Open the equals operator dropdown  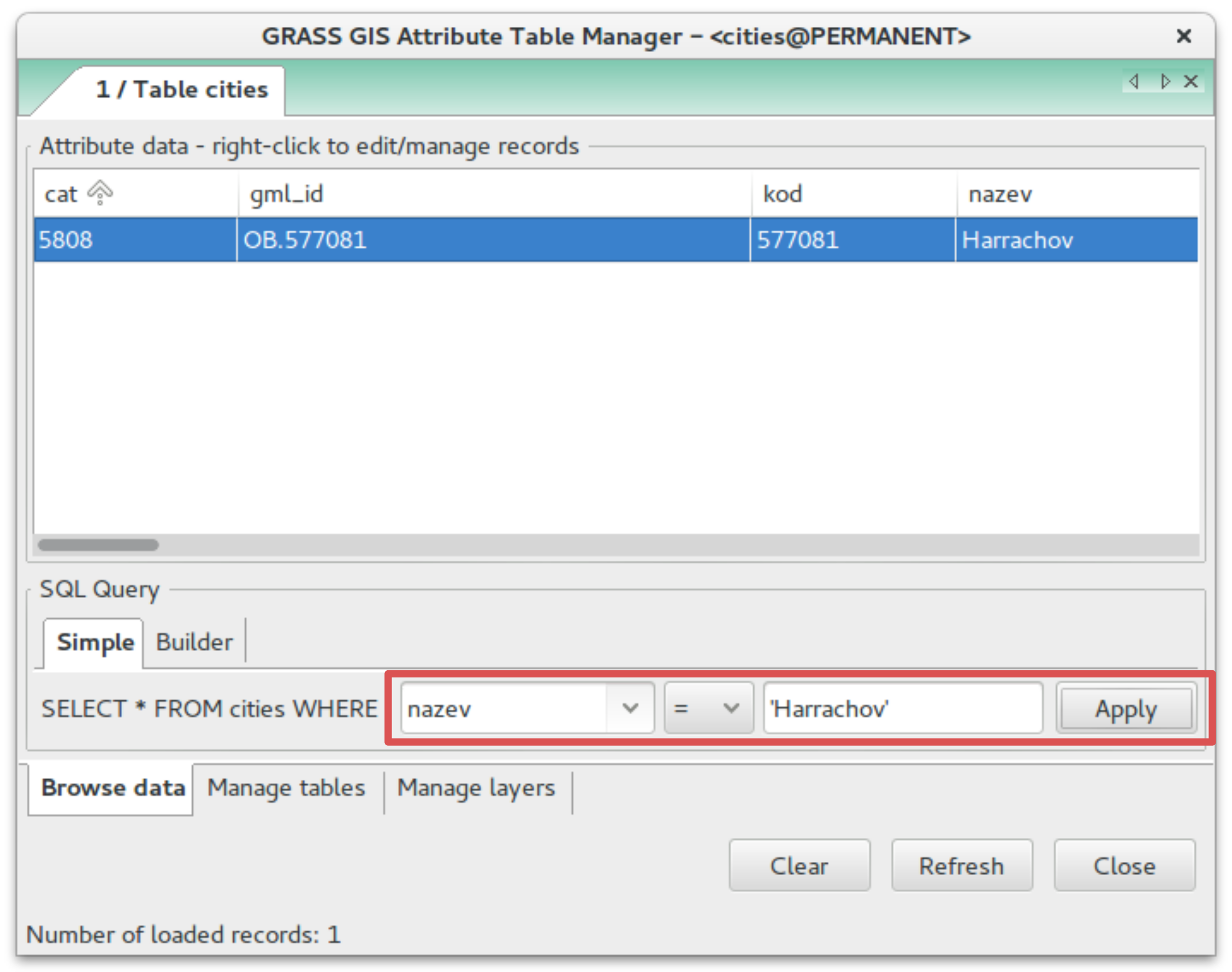tap(709, 709)
